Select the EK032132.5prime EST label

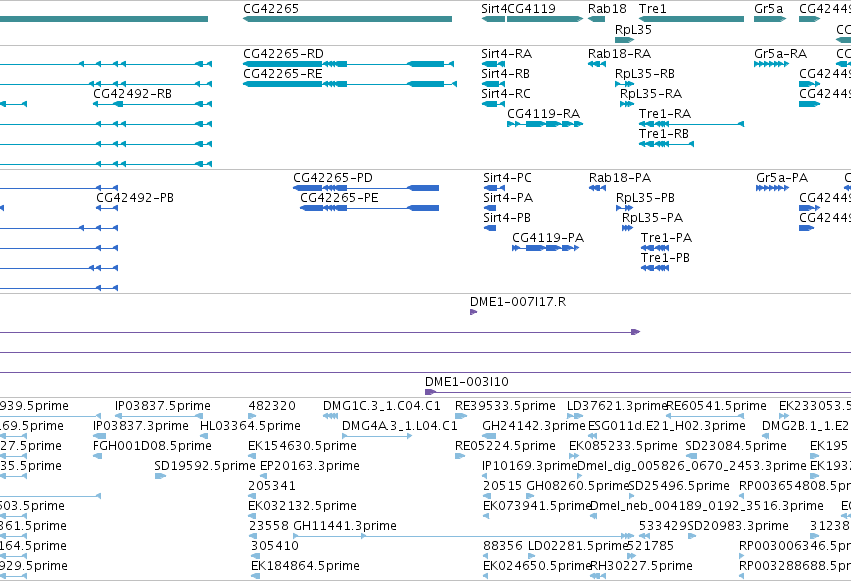pyautogui.click(x=302, y=506)
